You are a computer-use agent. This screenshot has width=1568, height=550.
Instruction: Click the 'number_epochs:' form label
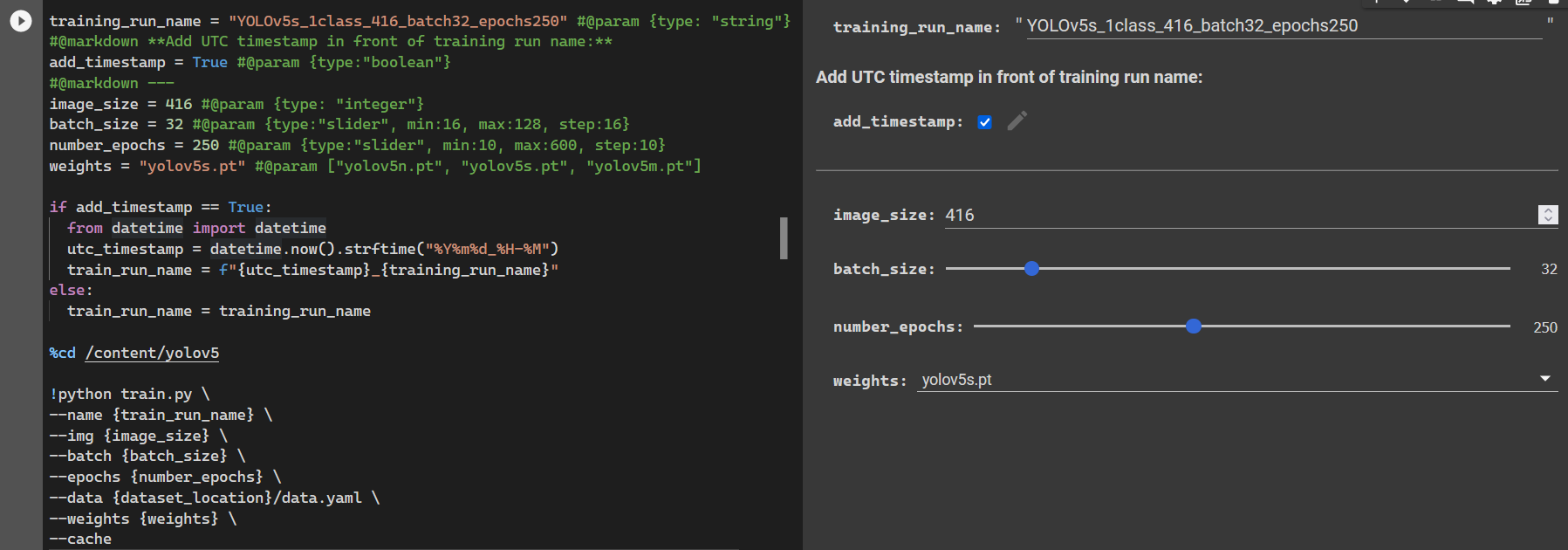[x=899, y=327]
